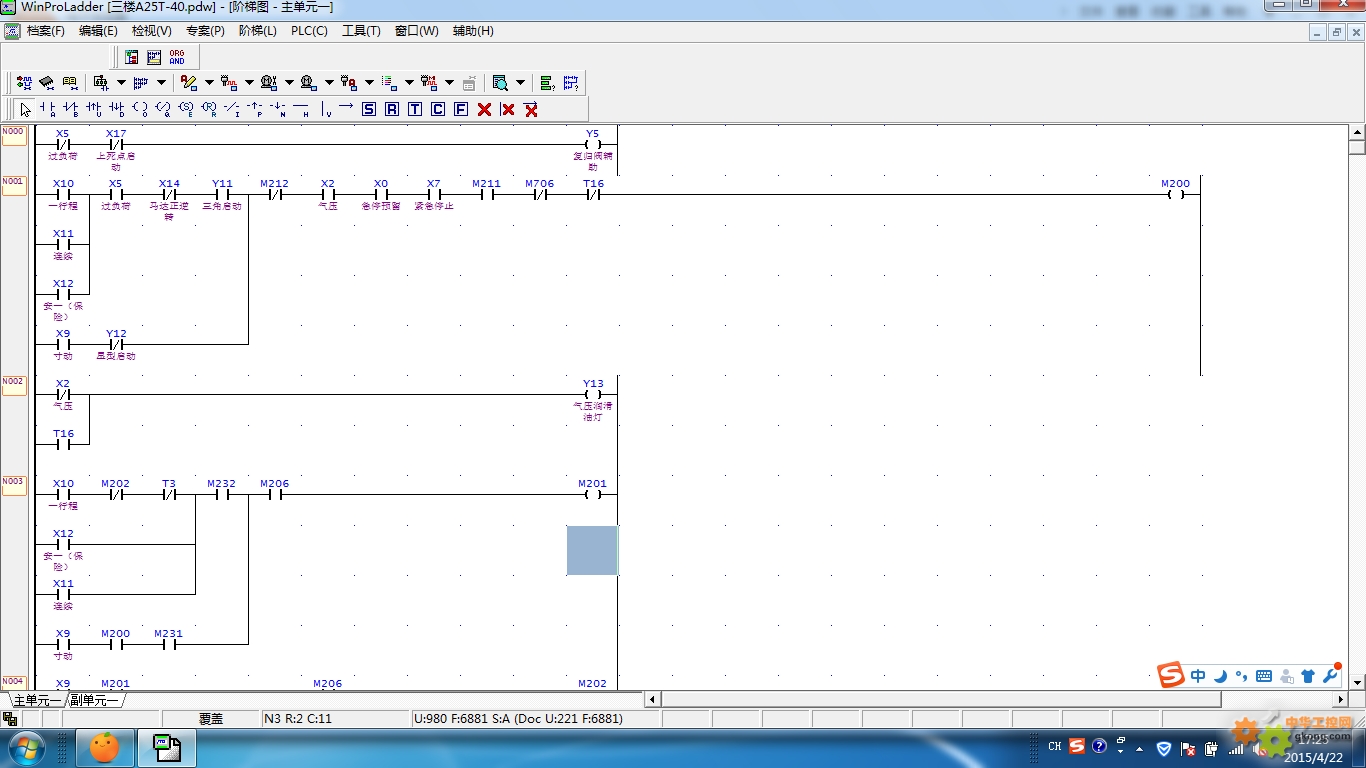
Task: Click the boxed R function button
Action: [391, 109]
